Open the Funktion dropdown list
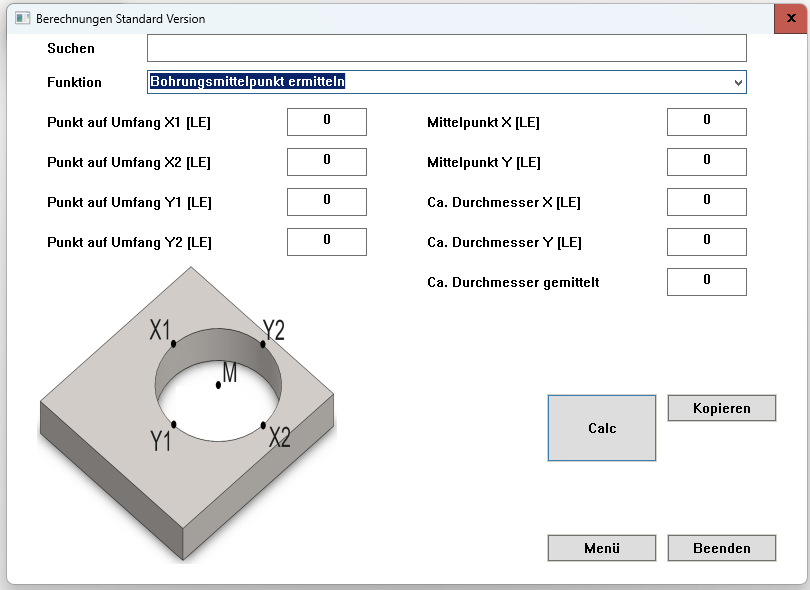This screenshot has height=590, width=810. click(446, 82)
